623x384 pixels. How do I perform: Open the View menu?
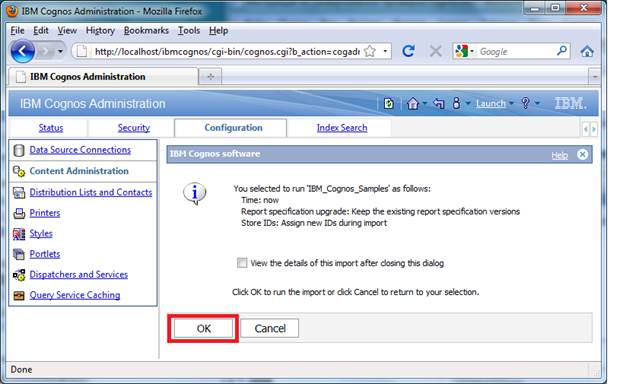tap(67, 31)
